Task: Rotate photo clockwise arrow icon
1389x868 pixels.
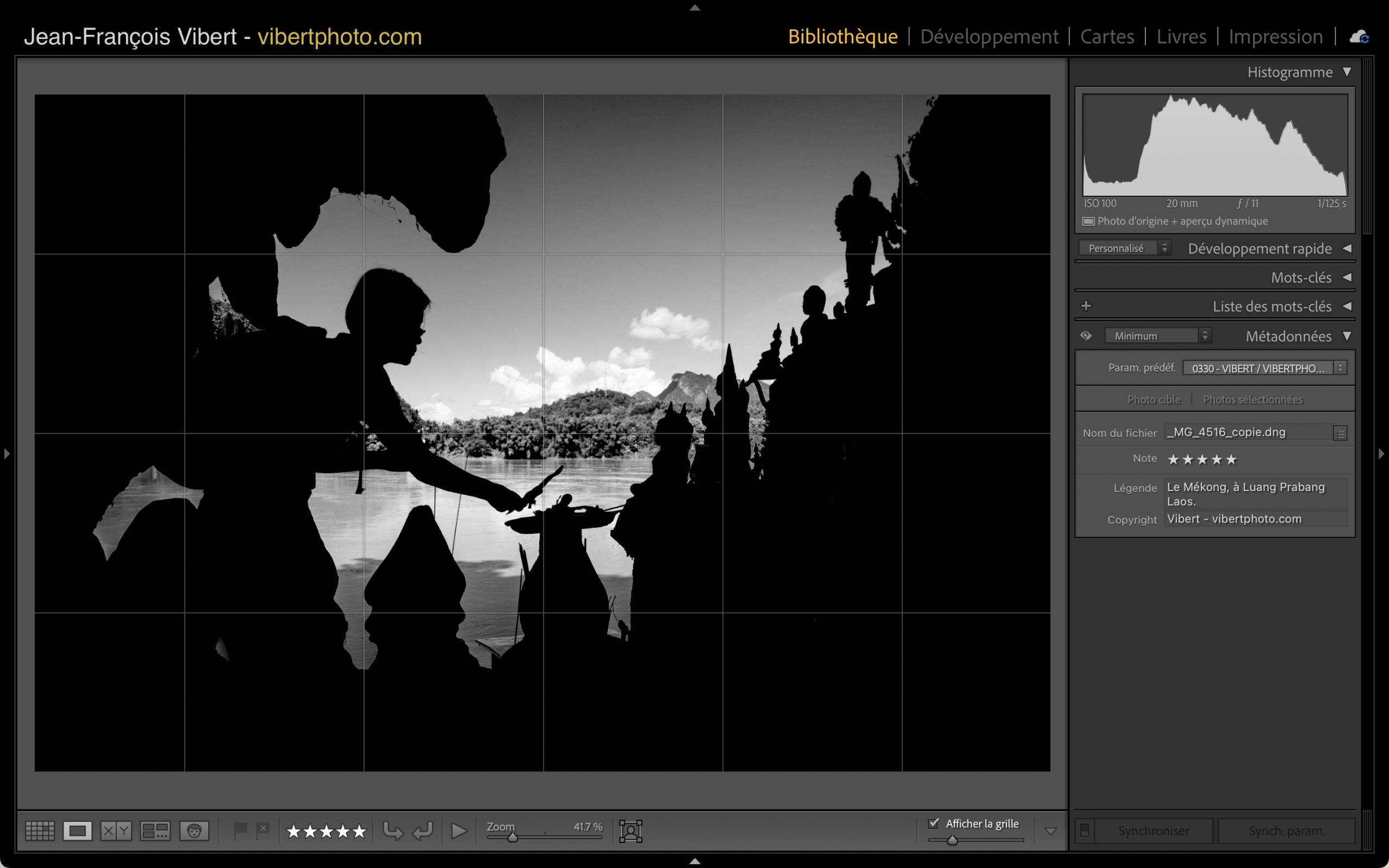Action: [x=423, y=831]
